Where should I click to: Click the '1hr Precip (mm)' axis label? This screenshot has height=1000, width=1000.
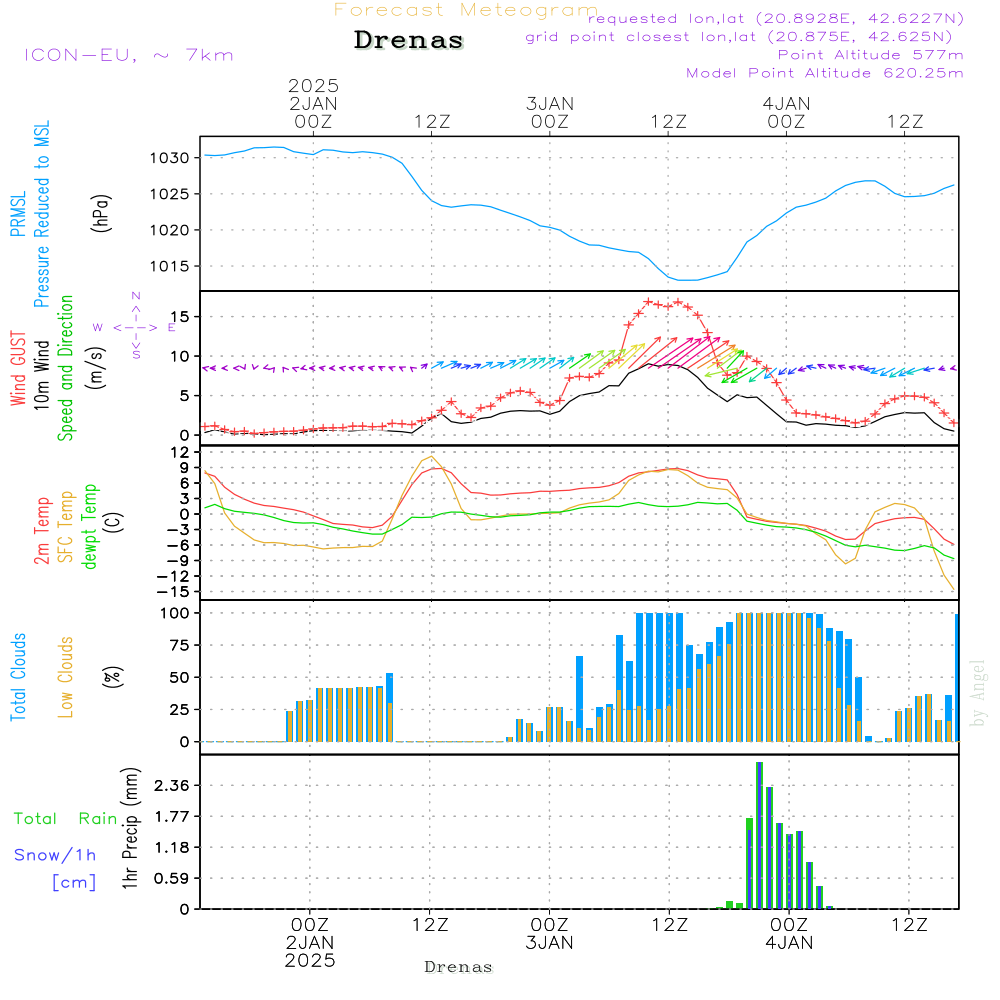pyautogui.click(x=131, y=828)
